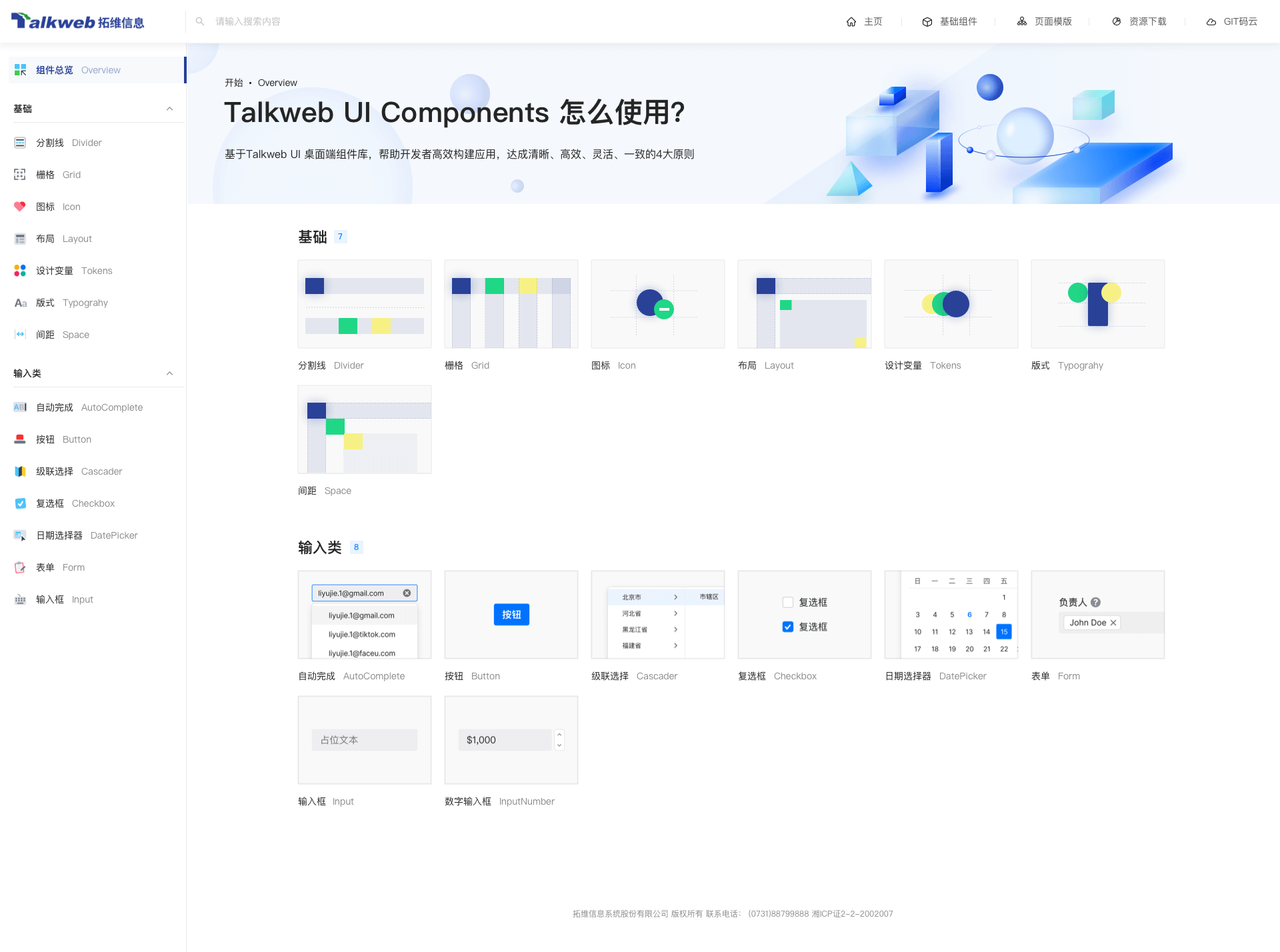This screenshot has width=1280, height=952.
Task: Check the unchecked 复选框 checkbox
Action: click(788, 602)
